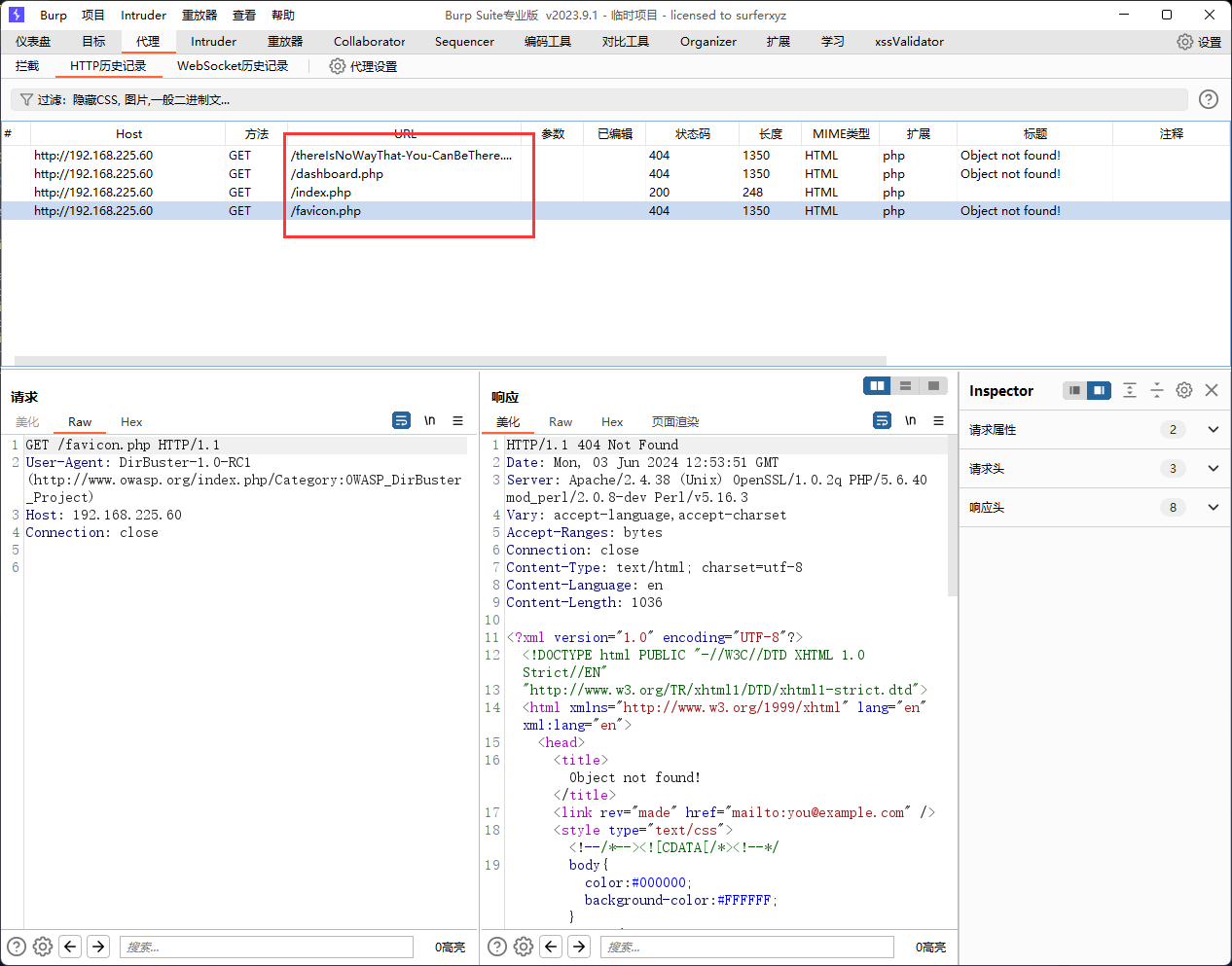Switch response view to Raw

(x=561, y=421)
